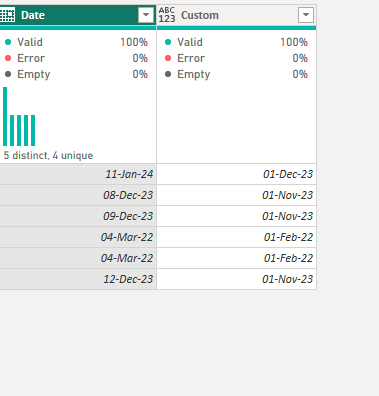Click the Custom cell 01-Dec-23
The width and height of the screenshot is (379, 396).
click(236, 174)
